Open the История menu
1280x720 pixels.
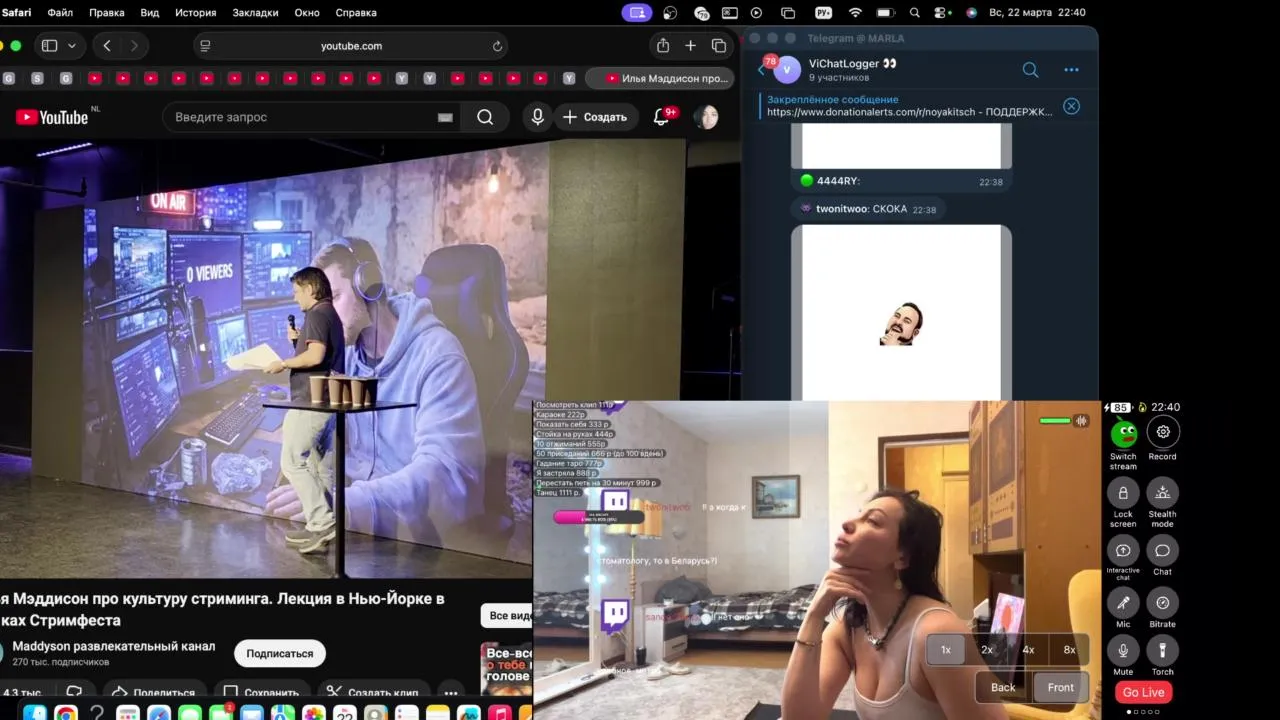pos(196,13)
